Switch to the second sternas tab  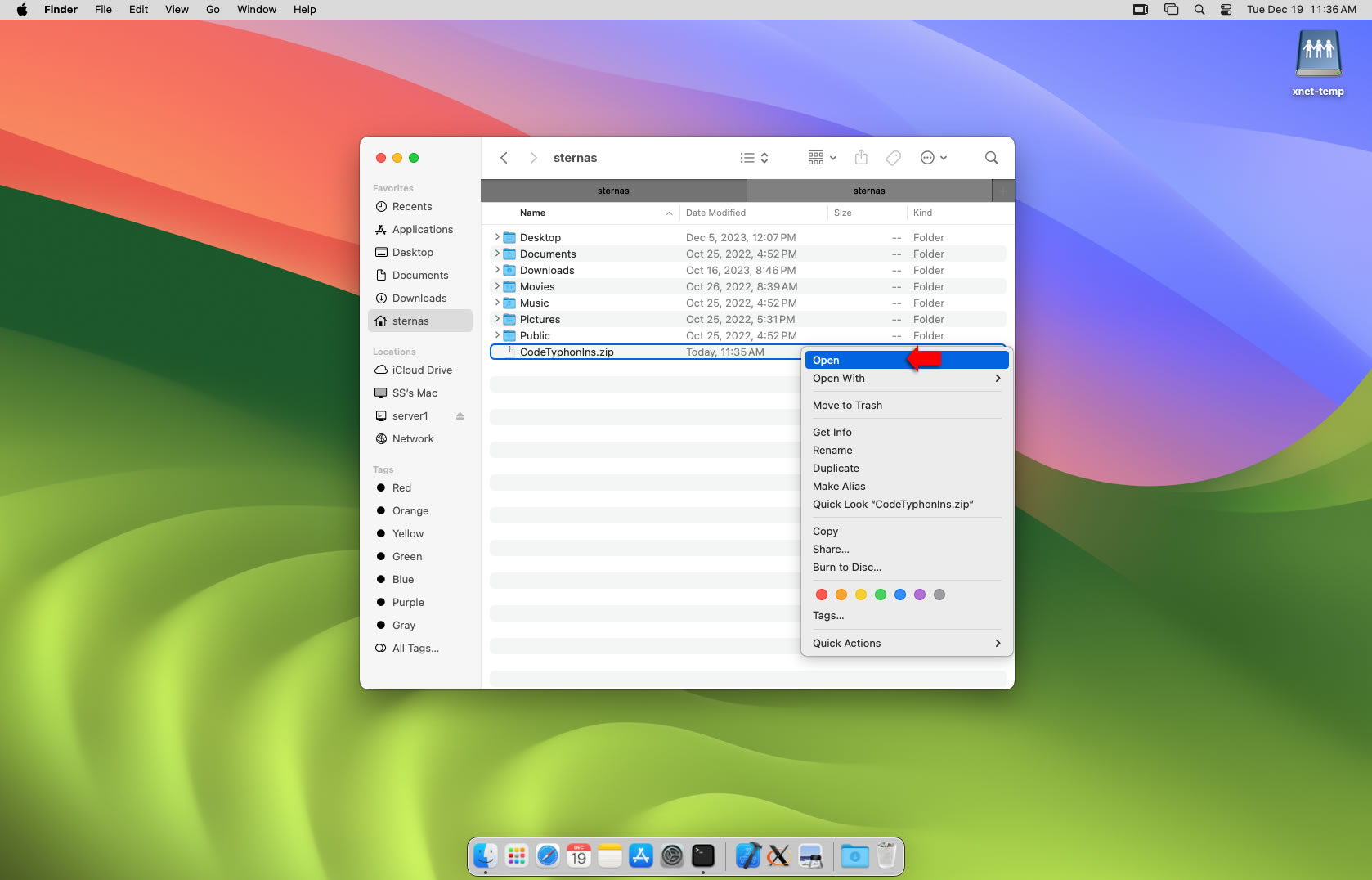[868, 191]
